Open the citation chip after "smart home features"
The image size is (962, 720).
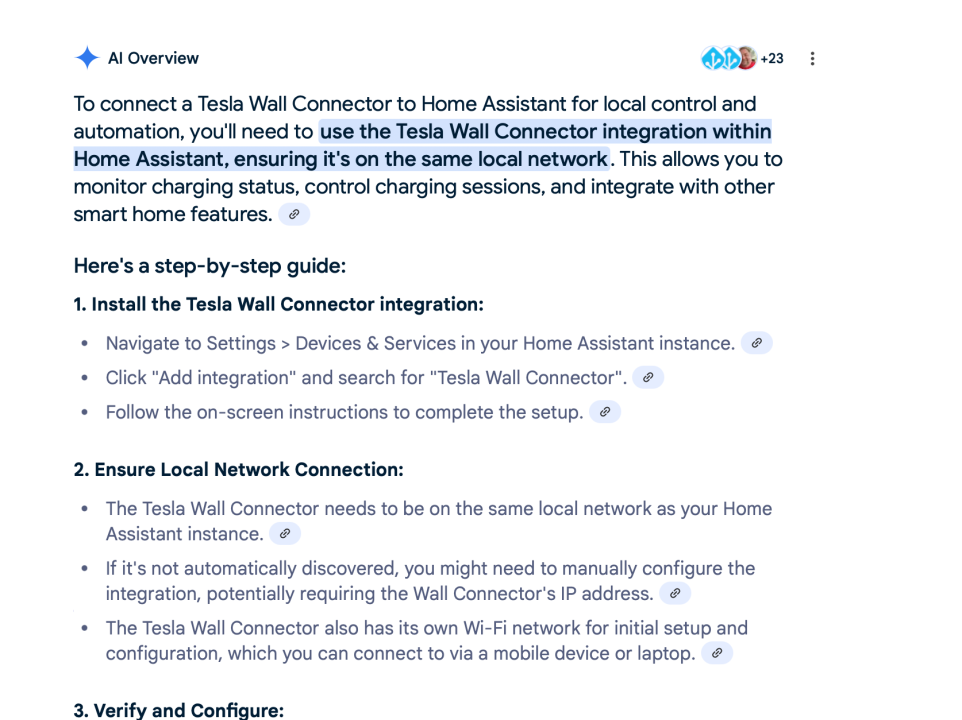pyautogui.click(x=293, y=214)
